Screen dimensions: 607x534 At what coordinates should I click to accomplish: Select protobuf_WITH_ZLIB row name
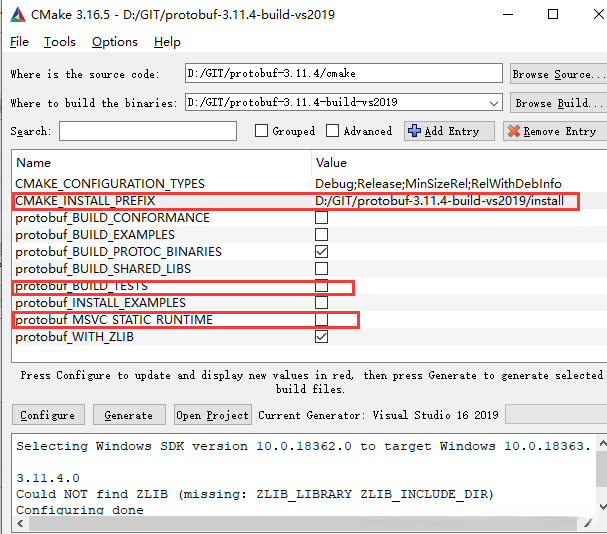click(x=74, y=337)
